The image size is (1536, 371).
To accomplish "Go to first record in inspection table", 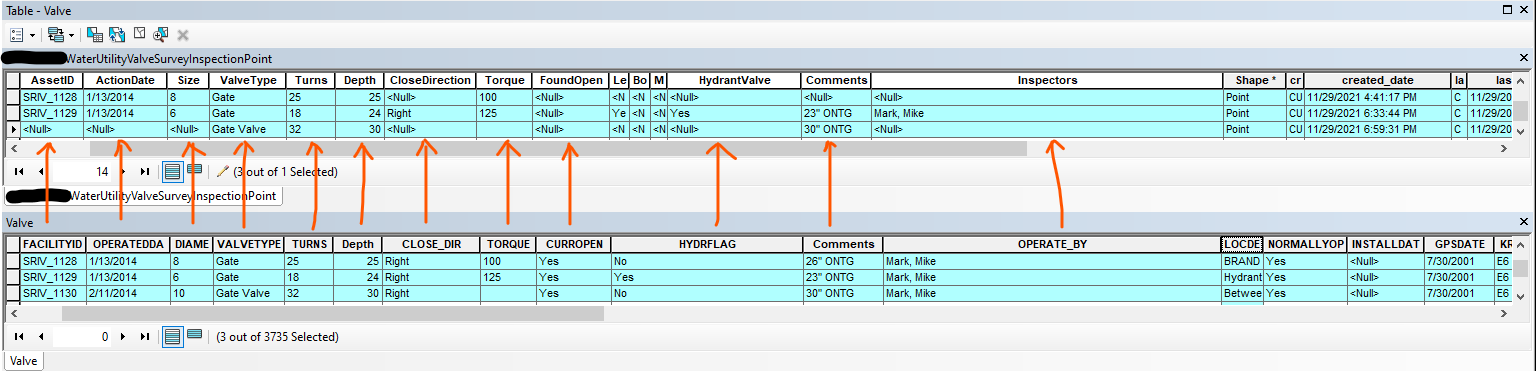I will pyautogui.click(x=19, y=171).
